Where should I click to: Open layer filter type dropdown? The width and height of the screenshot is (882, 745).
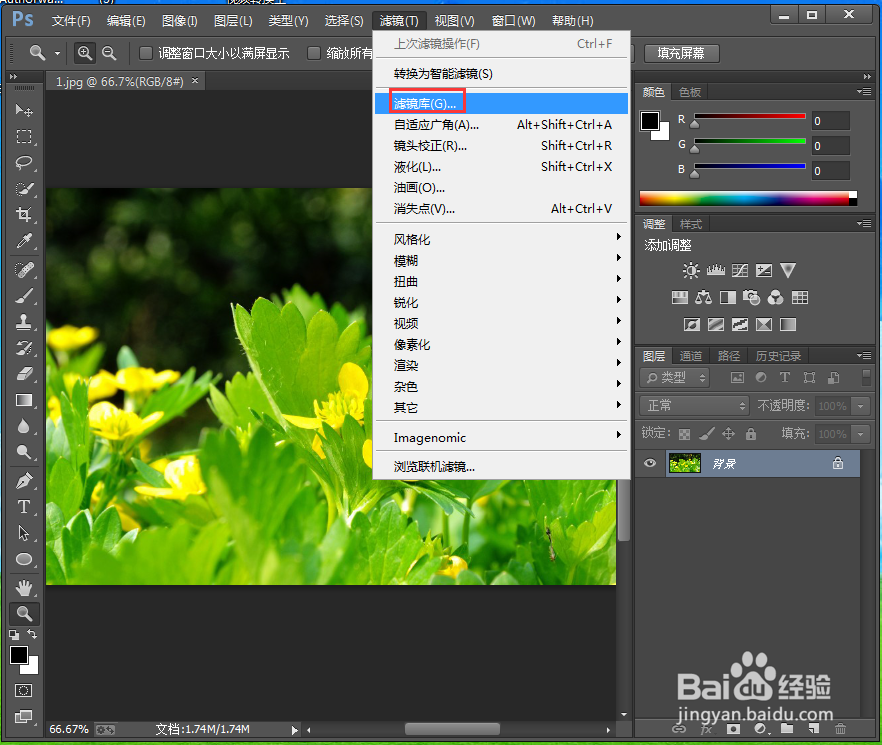pos(675,378)
